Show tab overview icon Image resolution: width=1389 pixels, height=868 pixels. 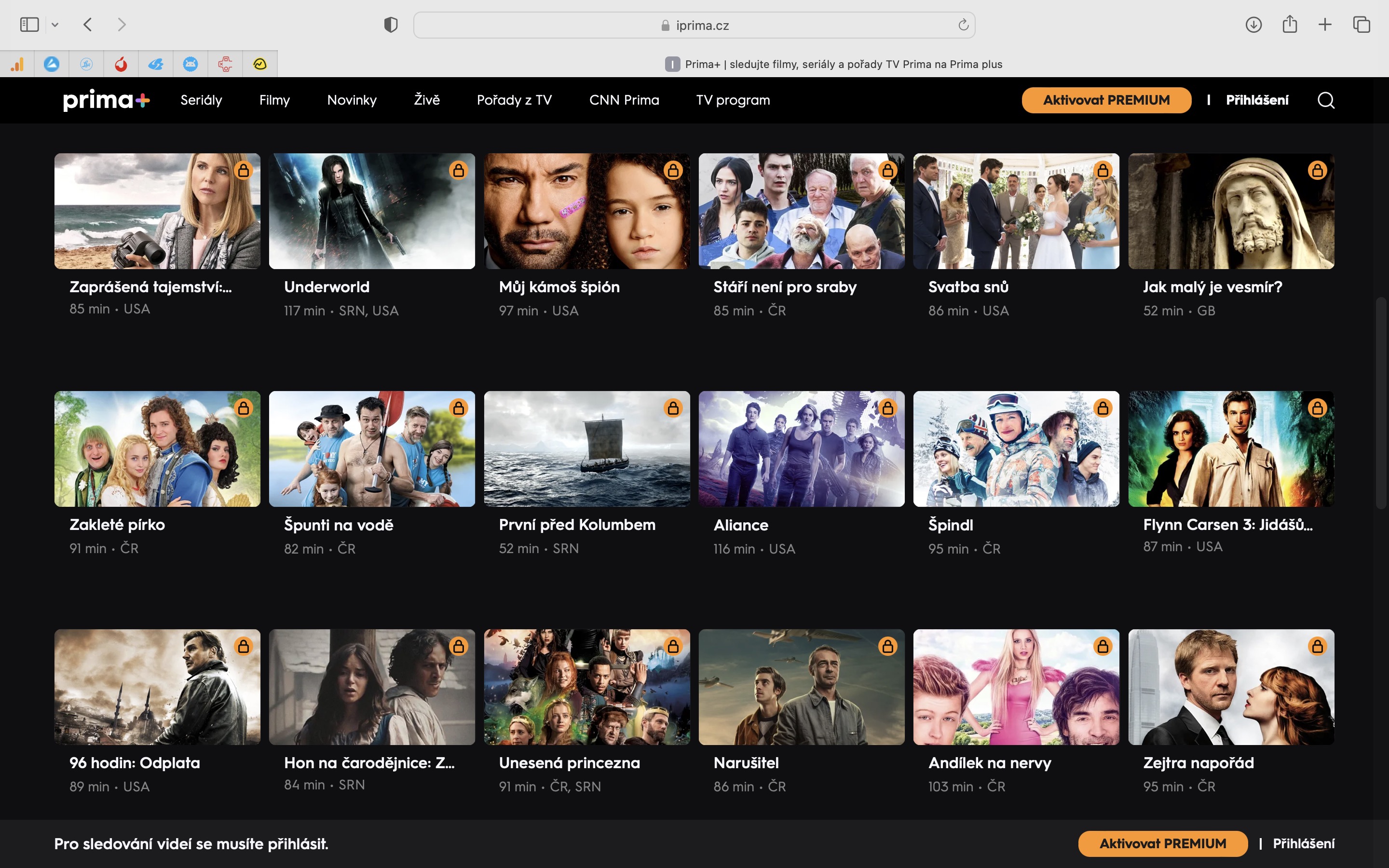[1362, 25]
